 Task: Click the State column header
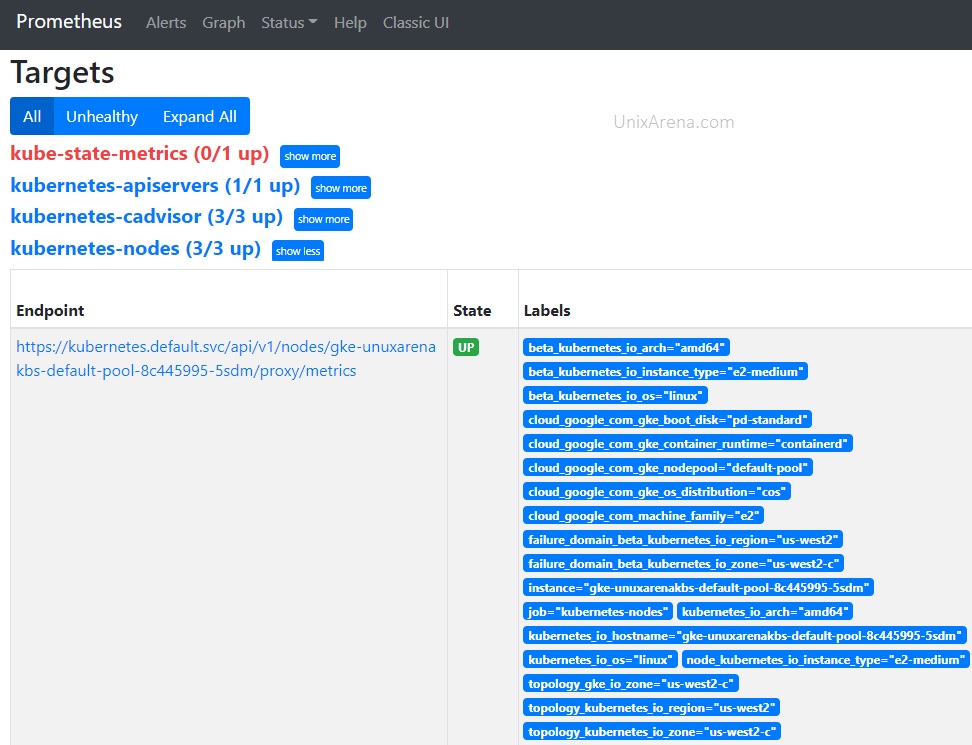click(472, 311)
